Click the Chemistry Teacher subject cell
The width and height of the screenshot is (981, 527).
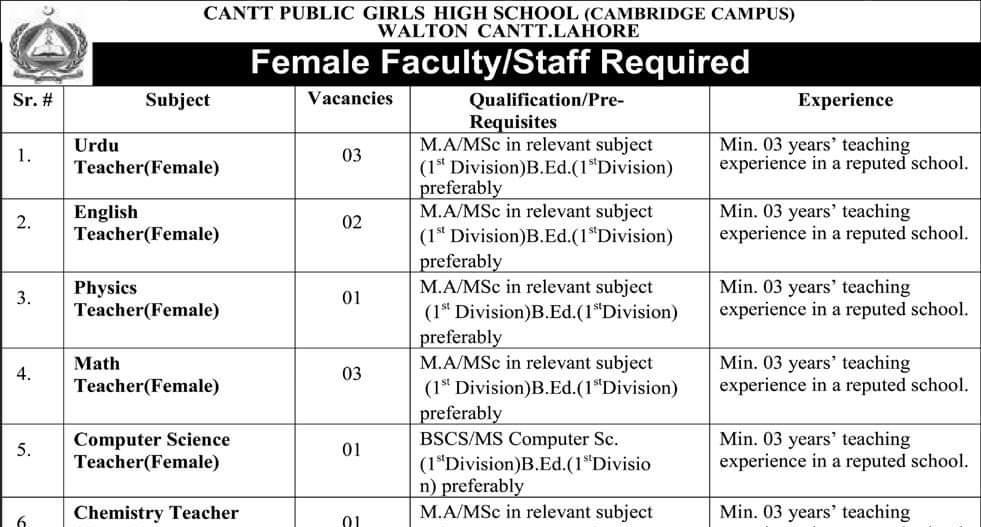(156, 513)
